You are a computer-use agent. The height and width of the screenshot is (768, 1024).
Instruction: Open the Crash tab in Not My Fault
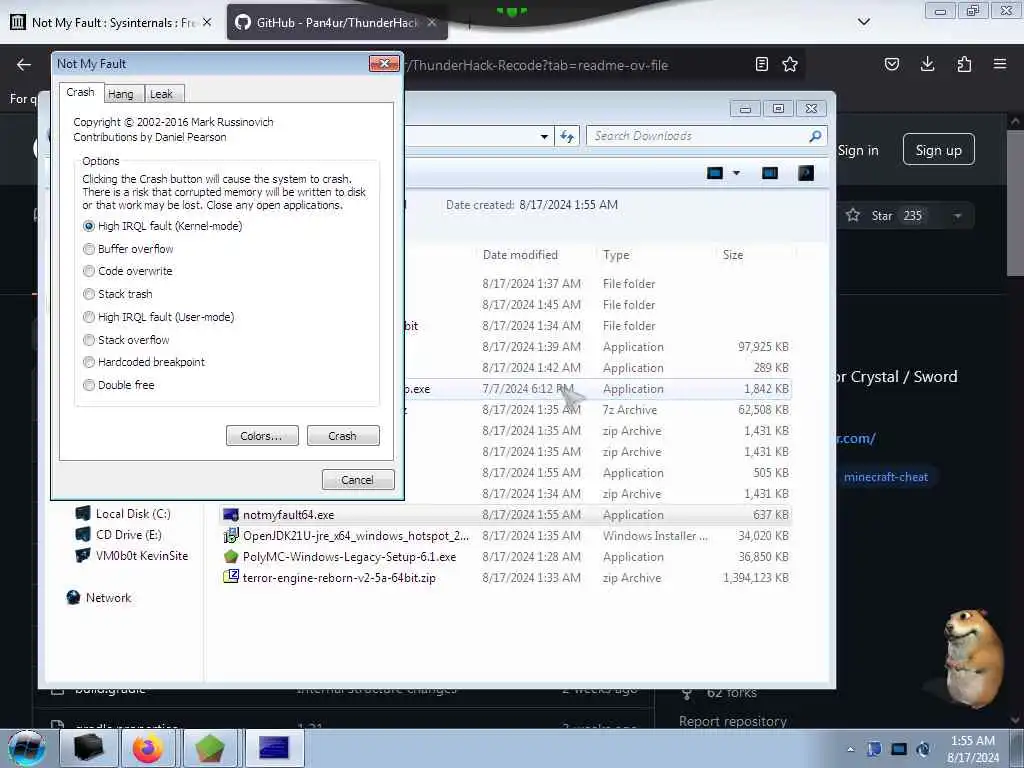80,92
